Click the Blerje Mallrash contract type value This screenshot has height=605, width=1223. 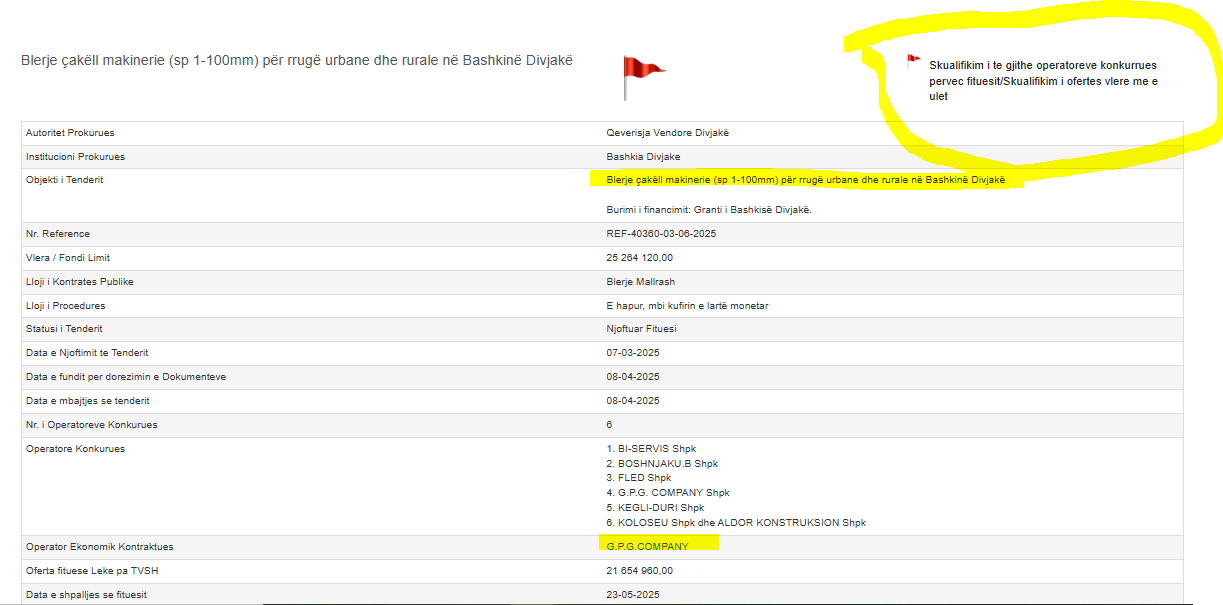click(x=641, y=282)
